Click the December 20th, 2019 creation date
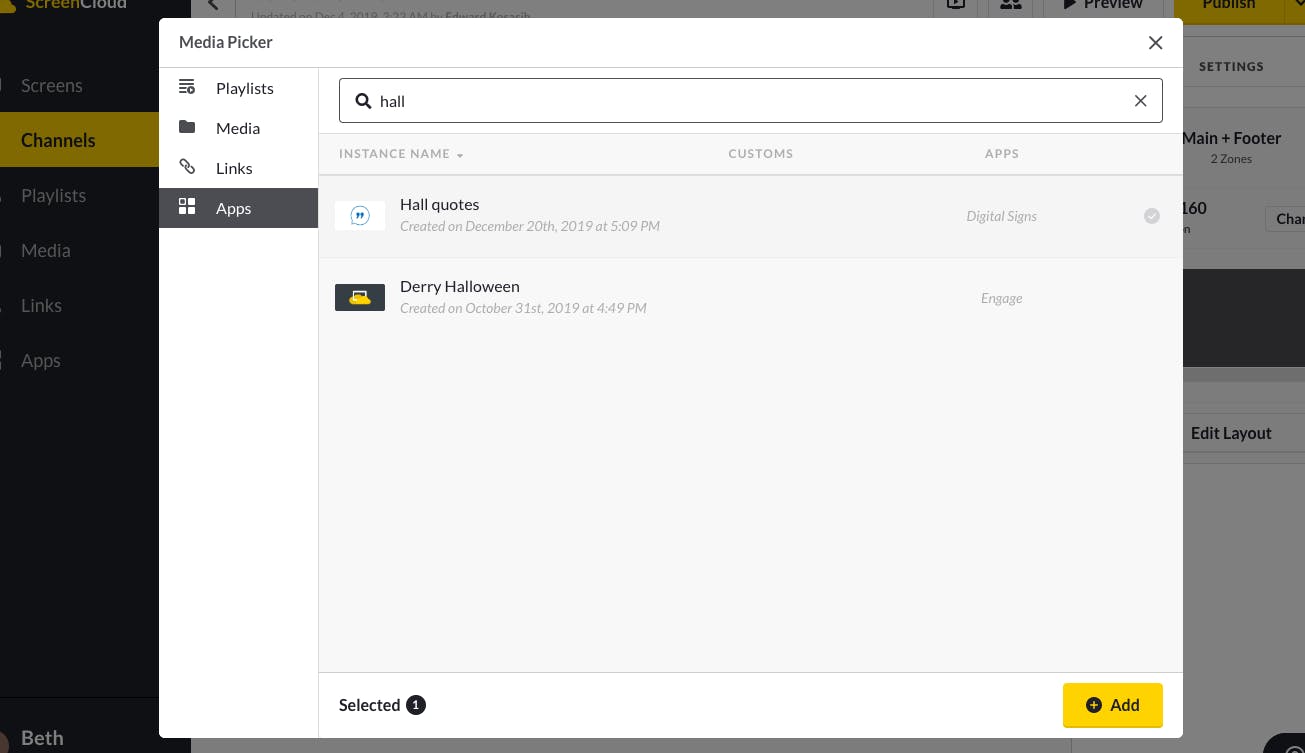This screenshot has height=753, width=1305. point(530,226)
